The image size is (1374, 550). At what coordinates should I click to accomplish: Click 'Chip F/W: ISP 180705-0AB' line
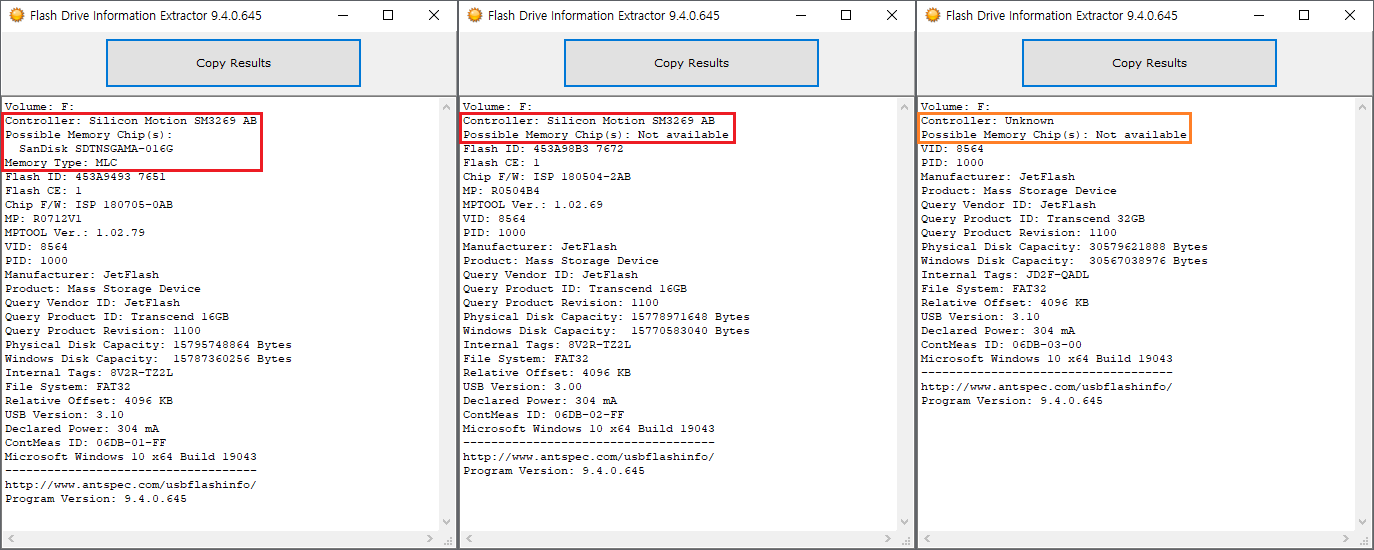pyautogui.click(x=89, y=204)
